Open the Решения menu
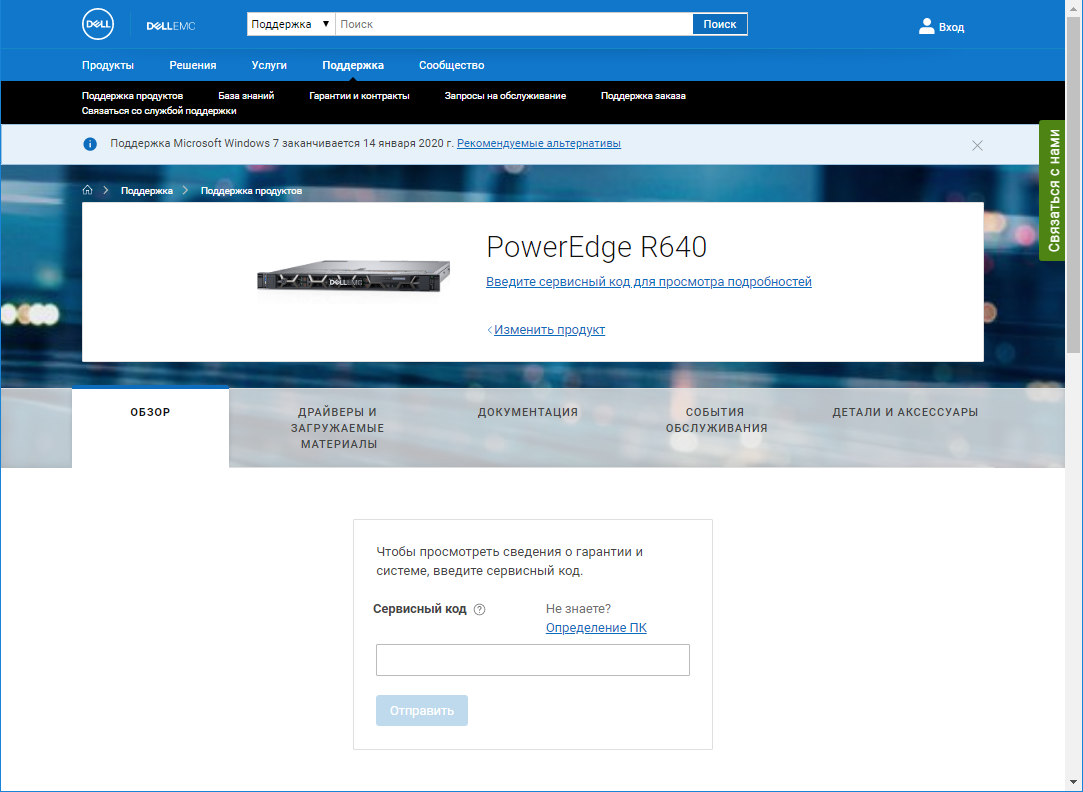This screenshot has height=792, width=1083. click(x=193, y=65)
